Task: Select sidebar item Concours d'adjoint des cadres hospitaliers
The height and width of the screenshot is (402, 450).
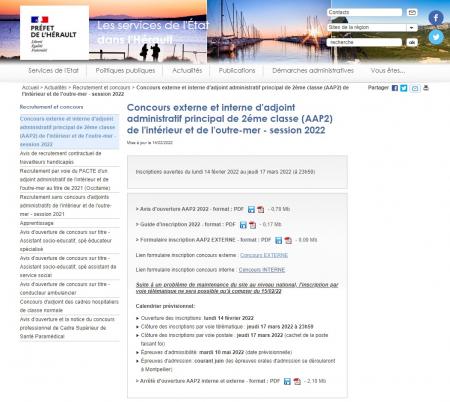Action: 69,306
